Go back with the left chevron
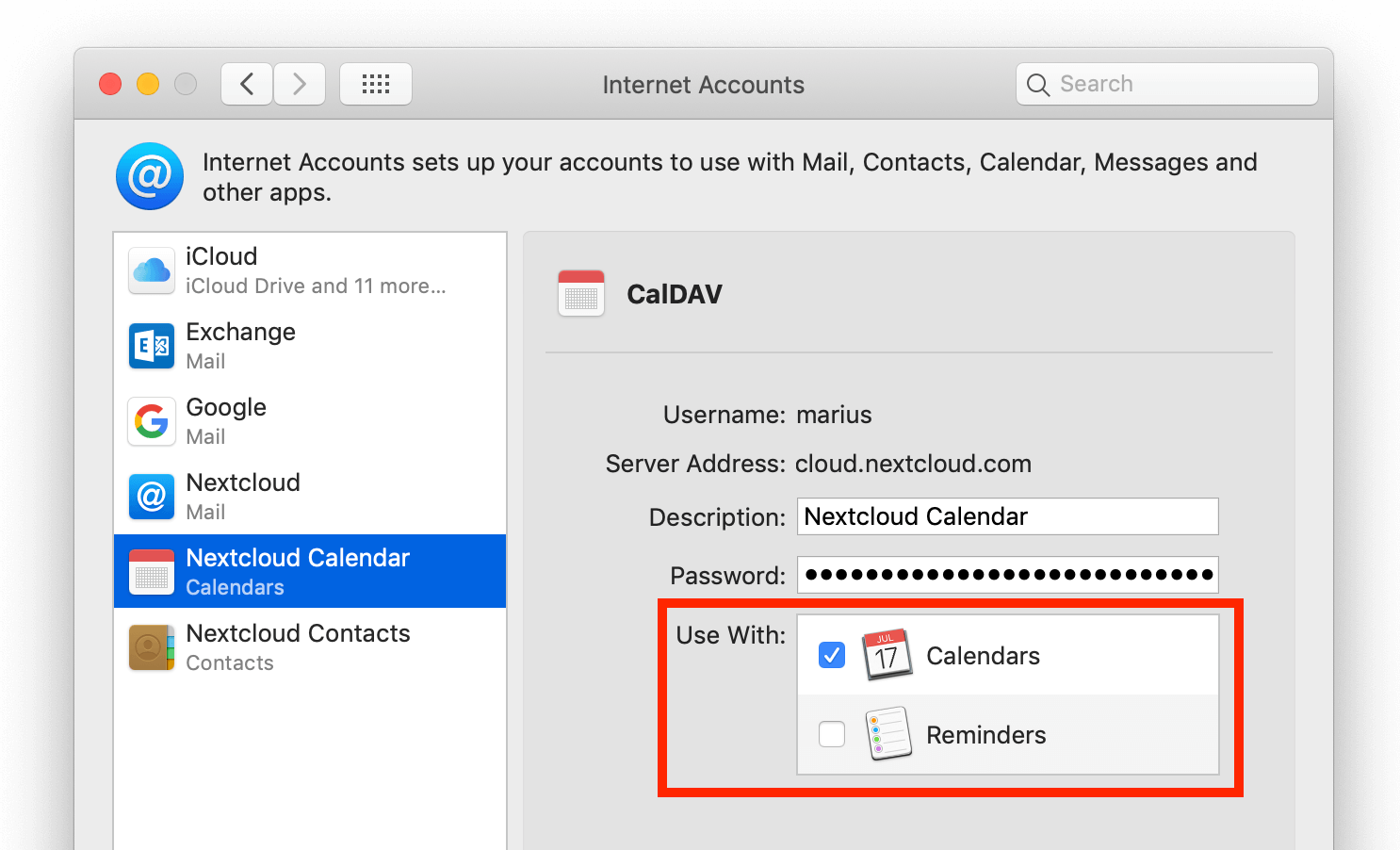The image size is (1400, 850). pos(247,85)
